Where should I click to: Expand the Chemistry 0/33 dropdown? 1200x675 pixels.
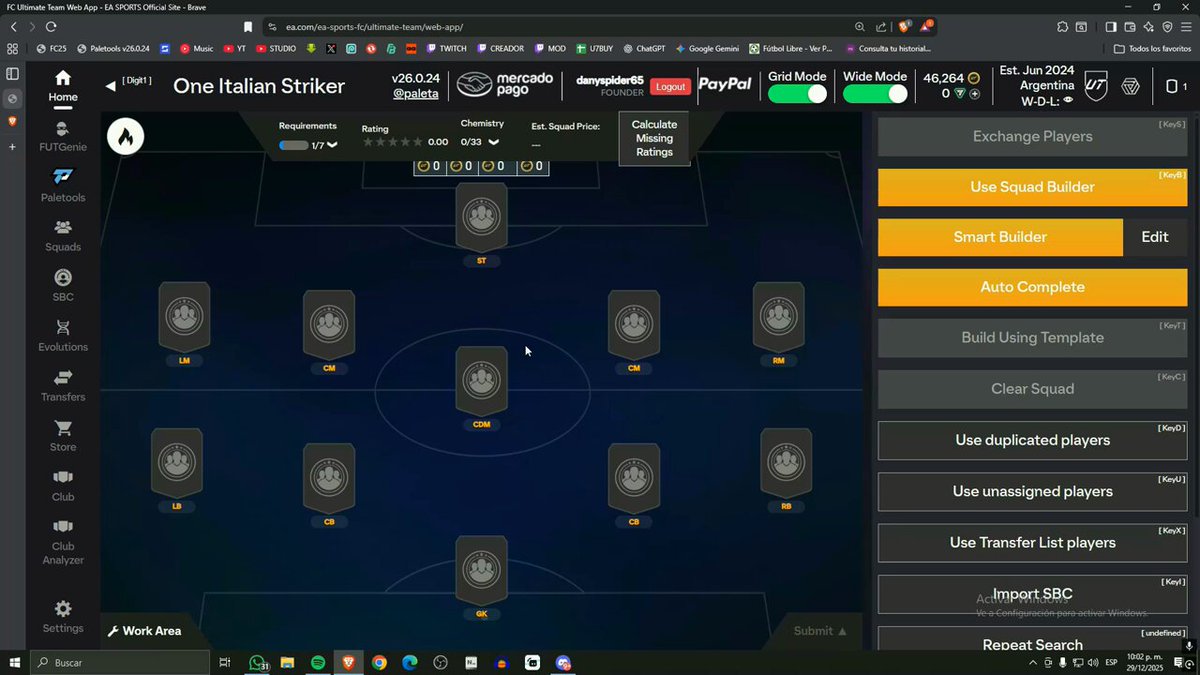[494, 142]
